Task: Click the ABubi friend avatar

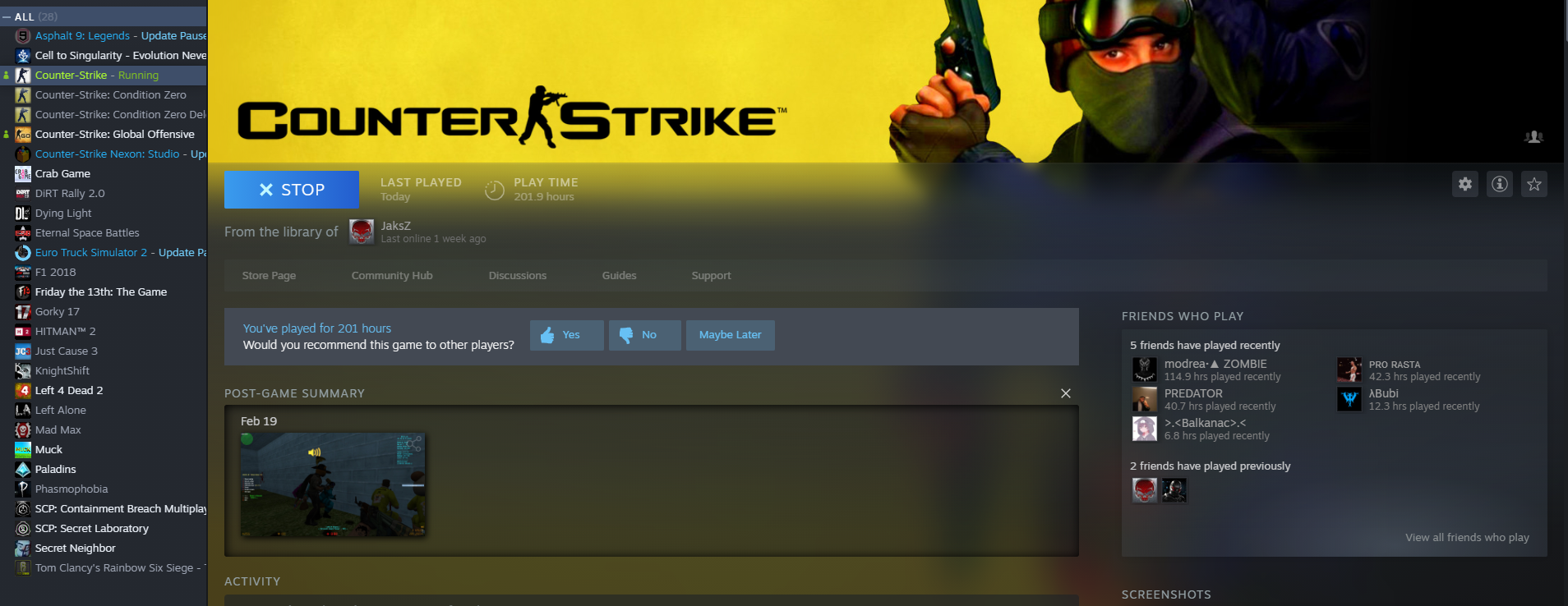Action: [1349, 399]
